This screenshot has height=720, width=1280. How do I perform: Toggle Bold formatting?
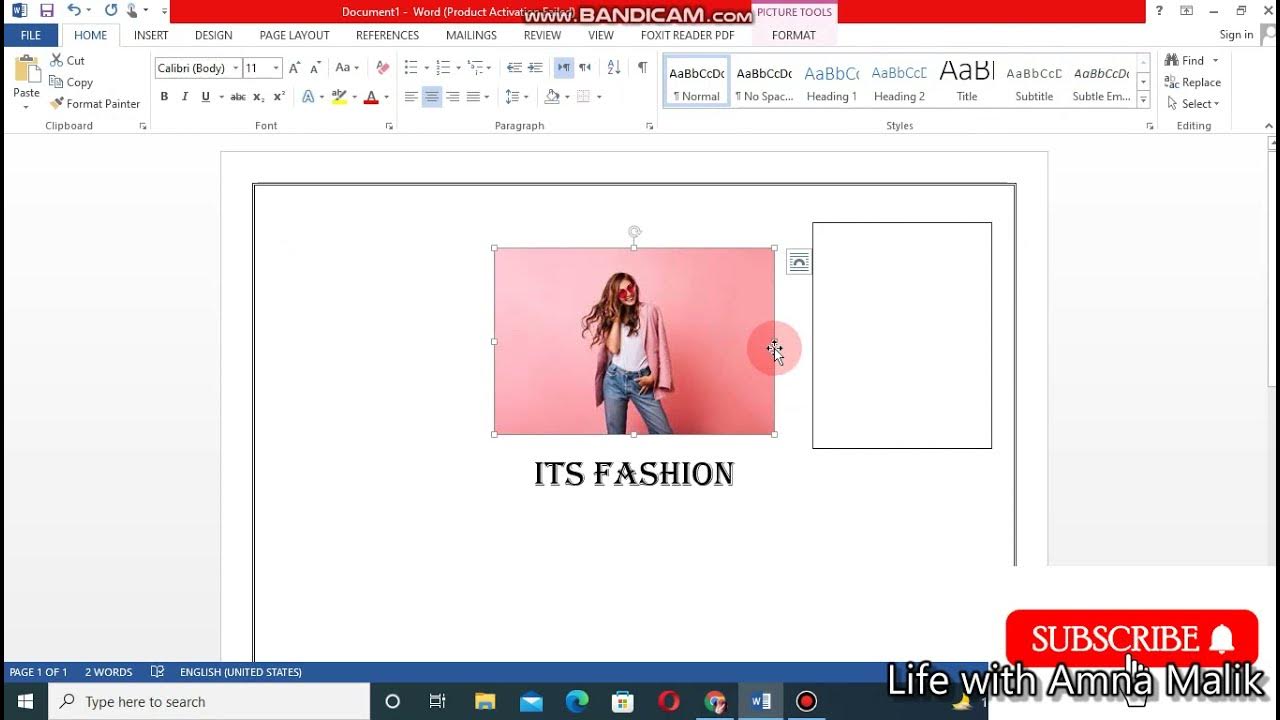tap(164, 97)
